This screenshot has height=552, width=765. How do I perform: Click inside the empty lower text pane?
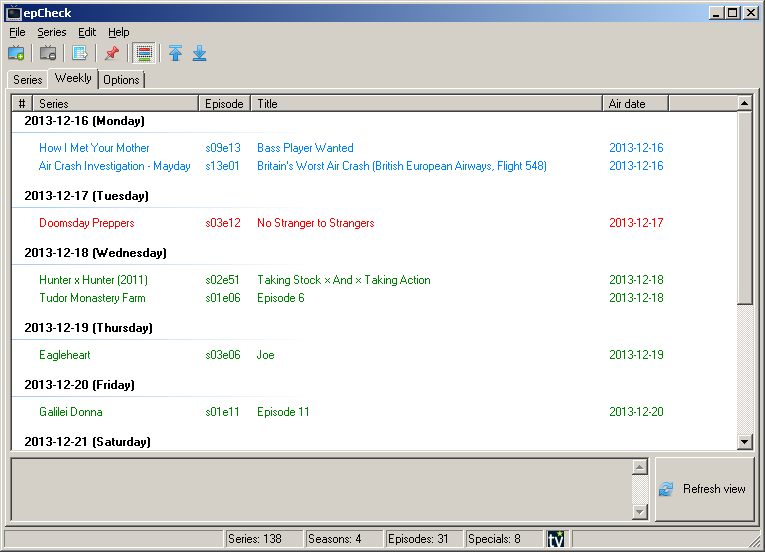pos(322,489)
